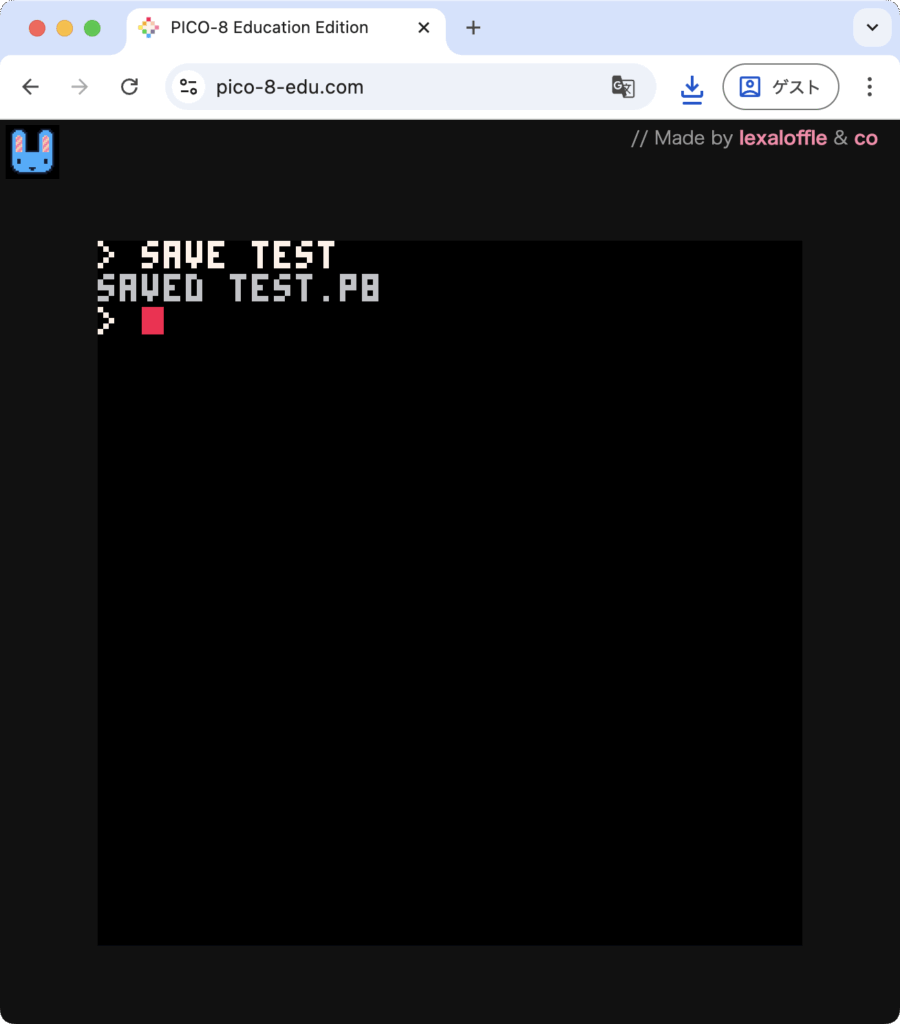Click the SAVED TEST.P8 console message

[x=238, y=289]
